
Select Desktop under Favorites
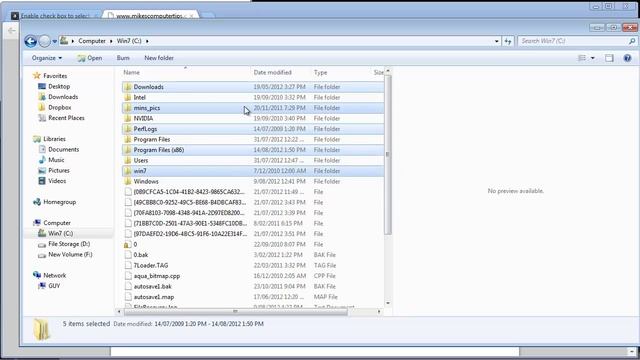[59, 86]
